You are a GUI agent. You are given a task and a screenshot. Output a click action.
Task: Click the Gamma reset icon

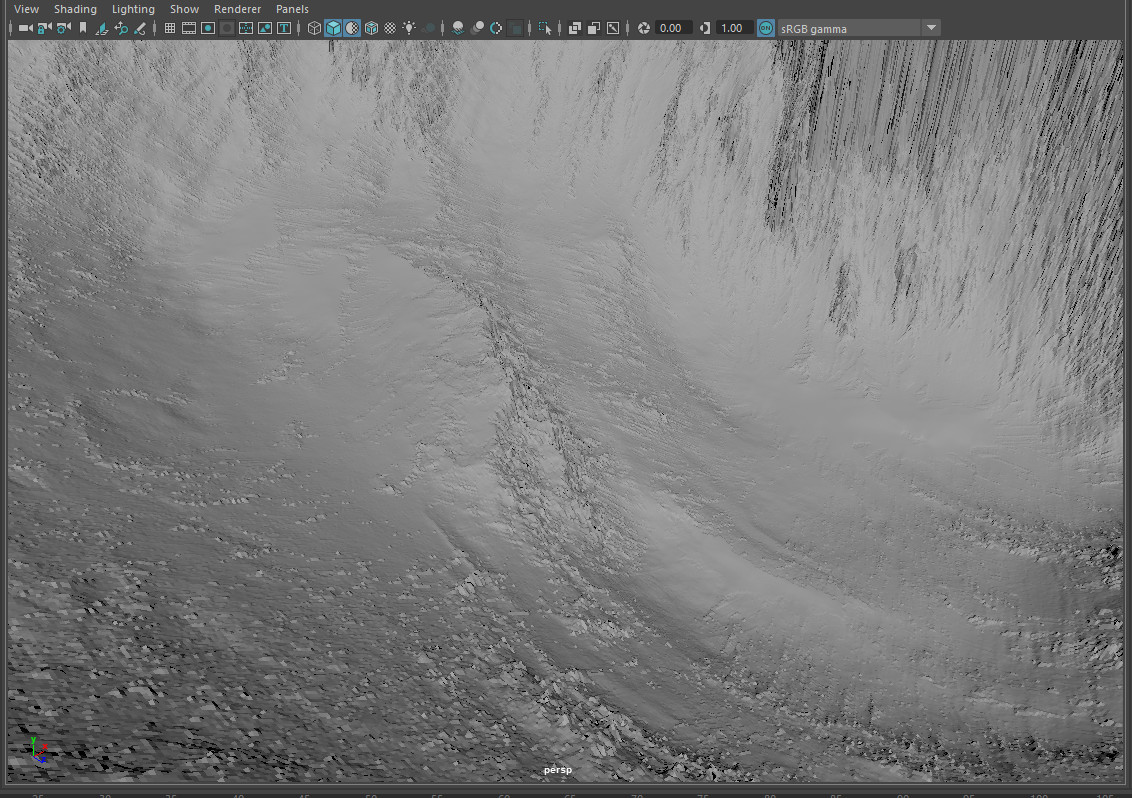click(x=705, y=28)
